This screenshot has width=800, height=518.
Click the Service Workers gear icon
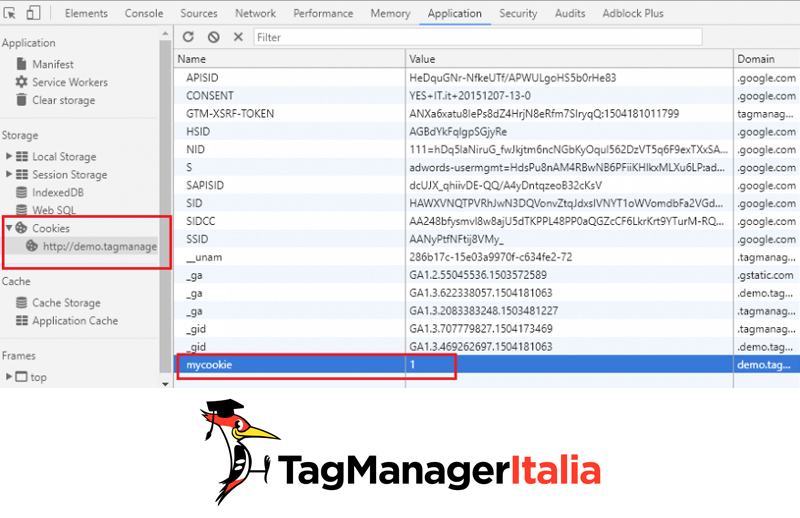(x=21, y=82)
